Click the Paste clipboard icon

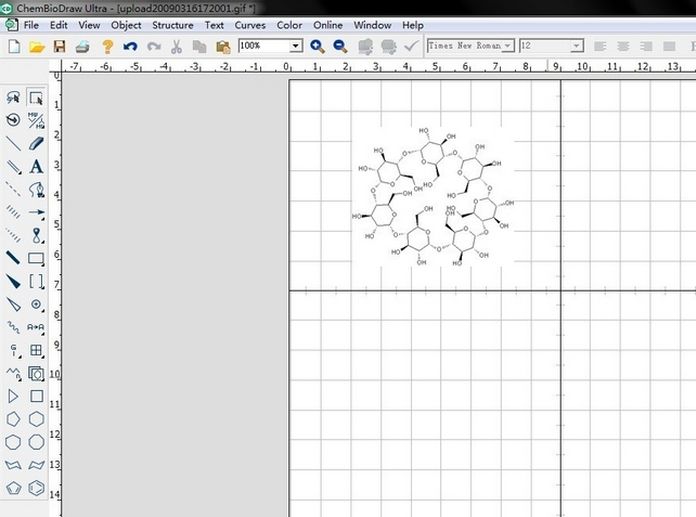point(223,46)
